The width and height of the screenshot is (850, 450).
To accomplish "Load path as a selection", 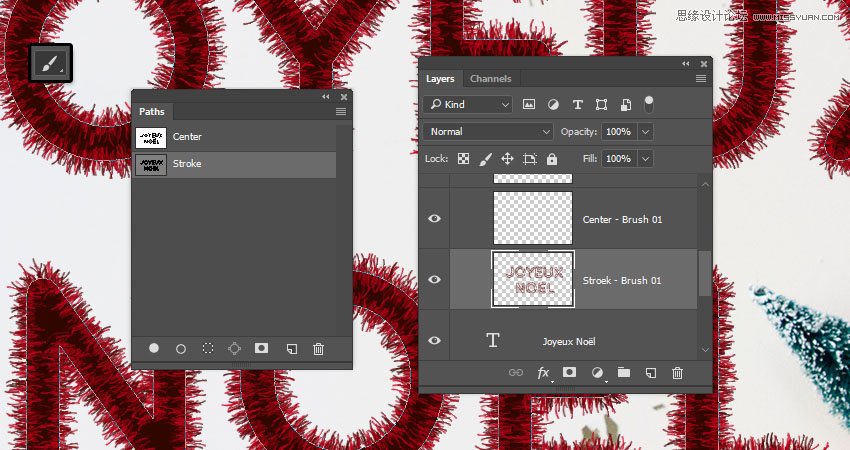I will click(x=208, y=349).
